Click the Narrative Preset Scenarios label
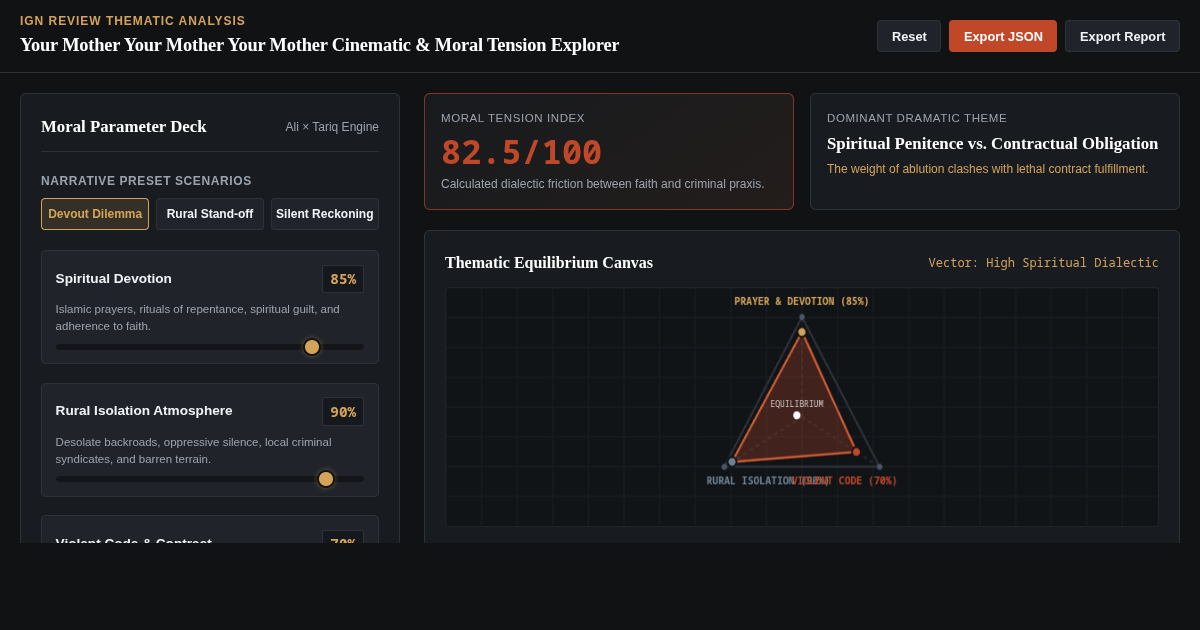 (146, 181)
